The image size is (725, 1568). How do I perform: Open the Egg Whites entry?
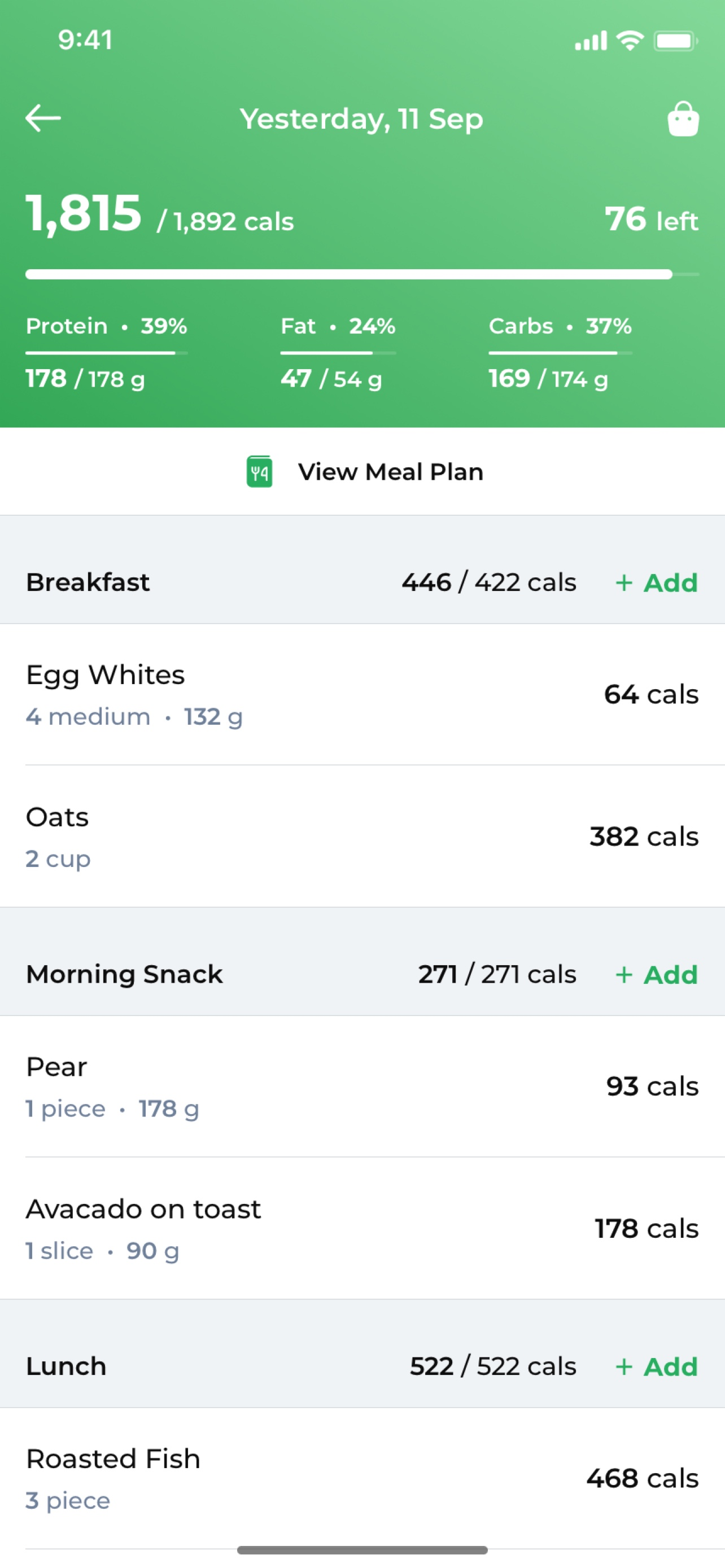361,694
